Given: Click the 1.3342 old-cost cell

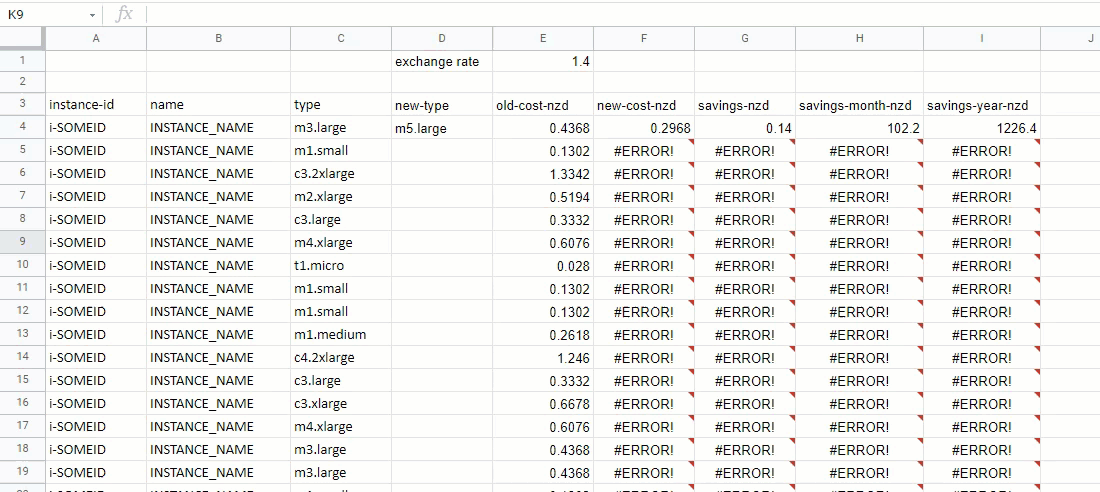Looking at the screenshot, I should pyautogui.click(x=543, y=174).
